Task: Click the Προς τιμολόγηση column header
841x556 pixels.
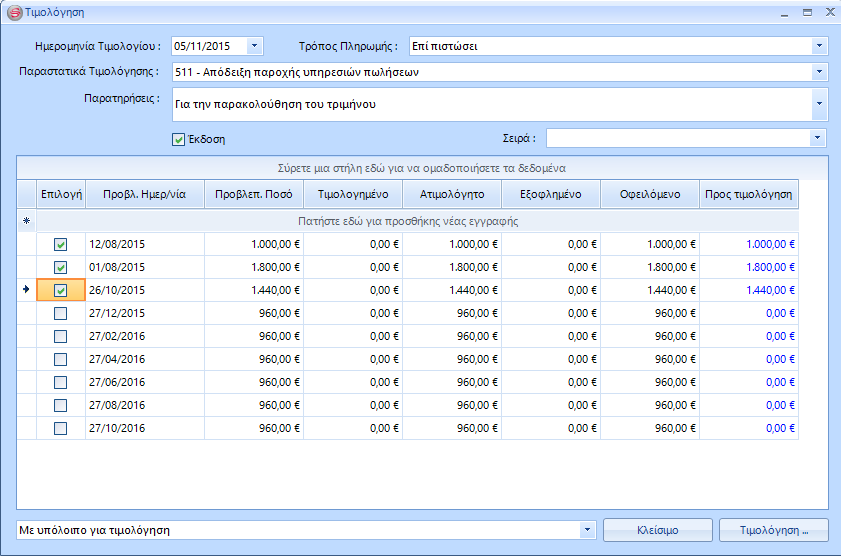Action: click(x=748, y=194)
